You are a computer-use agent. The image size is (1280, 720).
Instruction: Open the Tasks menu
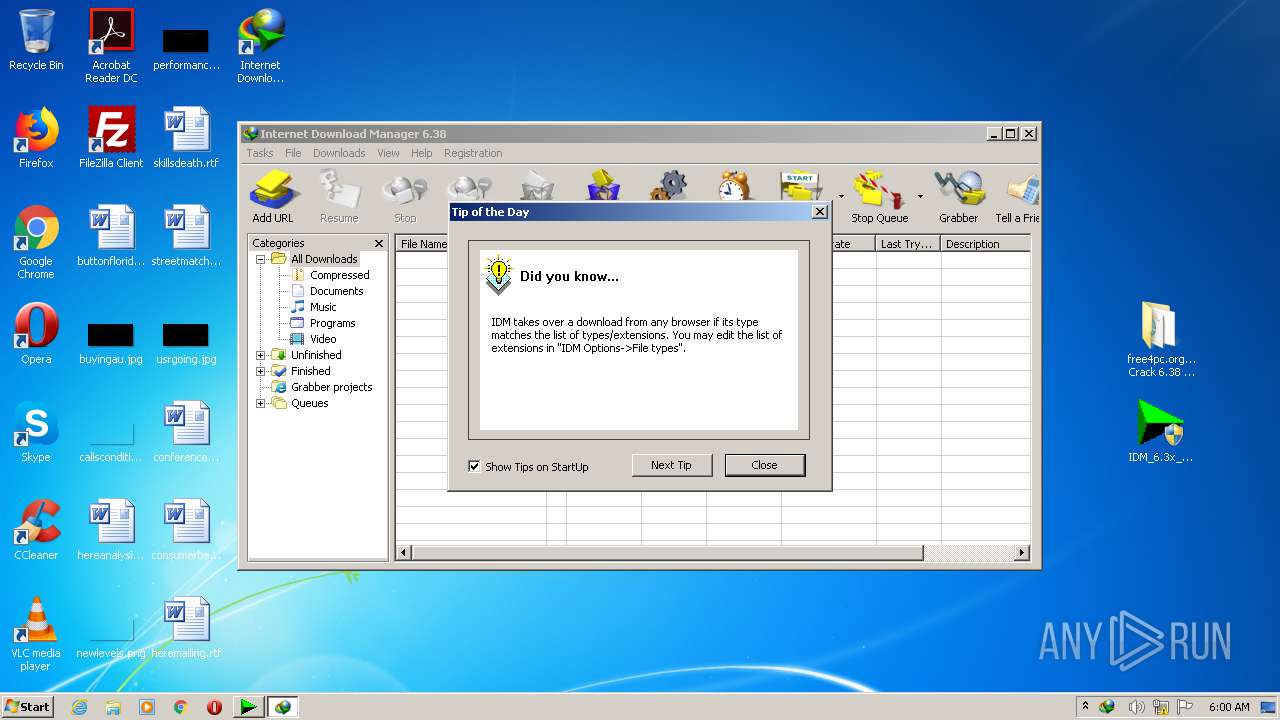pyautogui.click(x=260, y=153)
